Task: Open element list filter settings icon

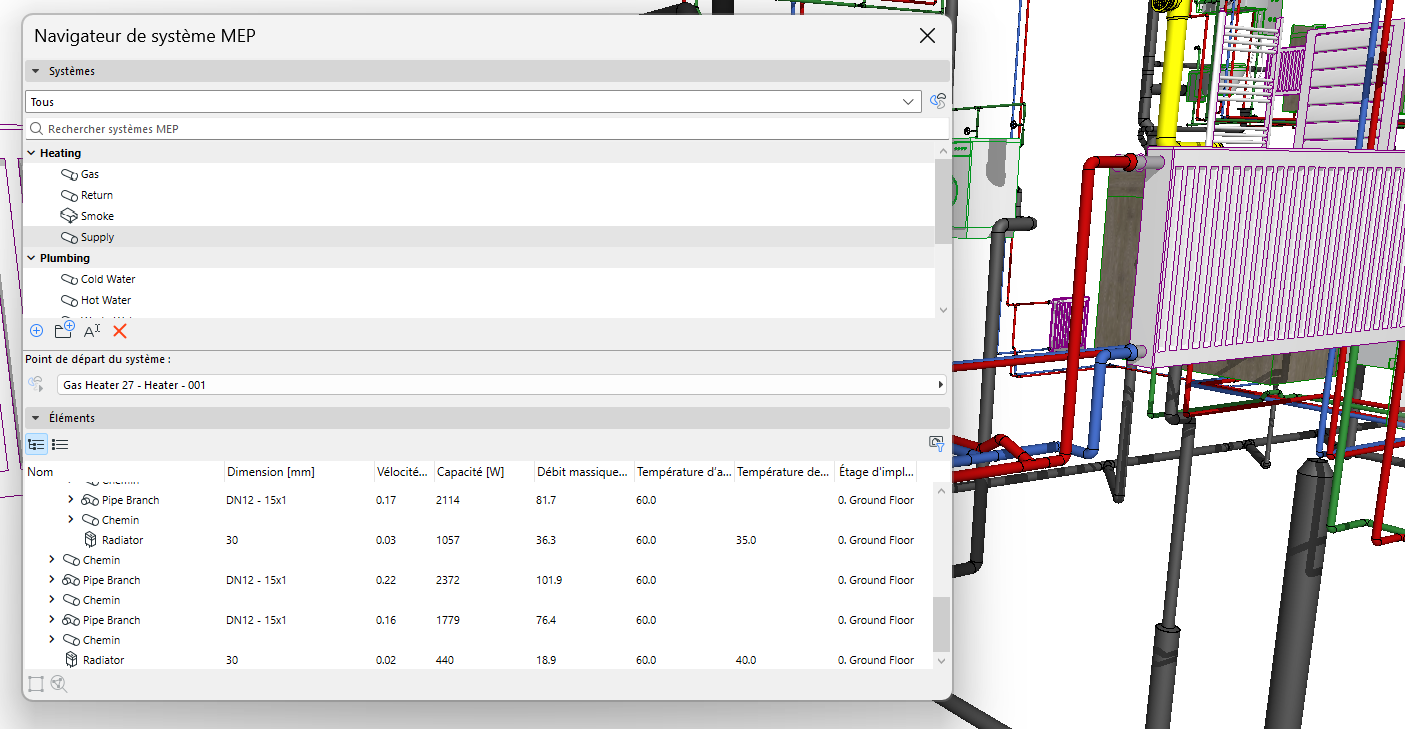Action: [936, 444]
